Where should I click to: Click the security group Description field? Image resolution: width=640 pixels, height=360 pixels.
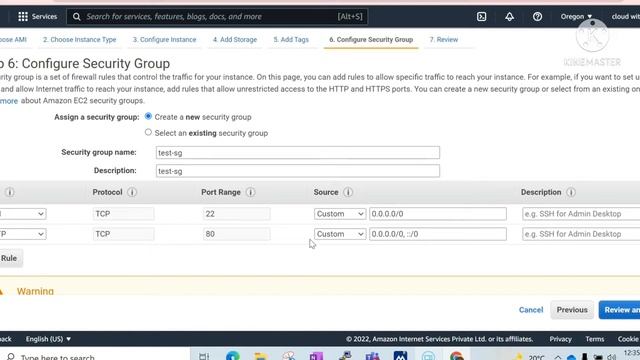[298, 171]
